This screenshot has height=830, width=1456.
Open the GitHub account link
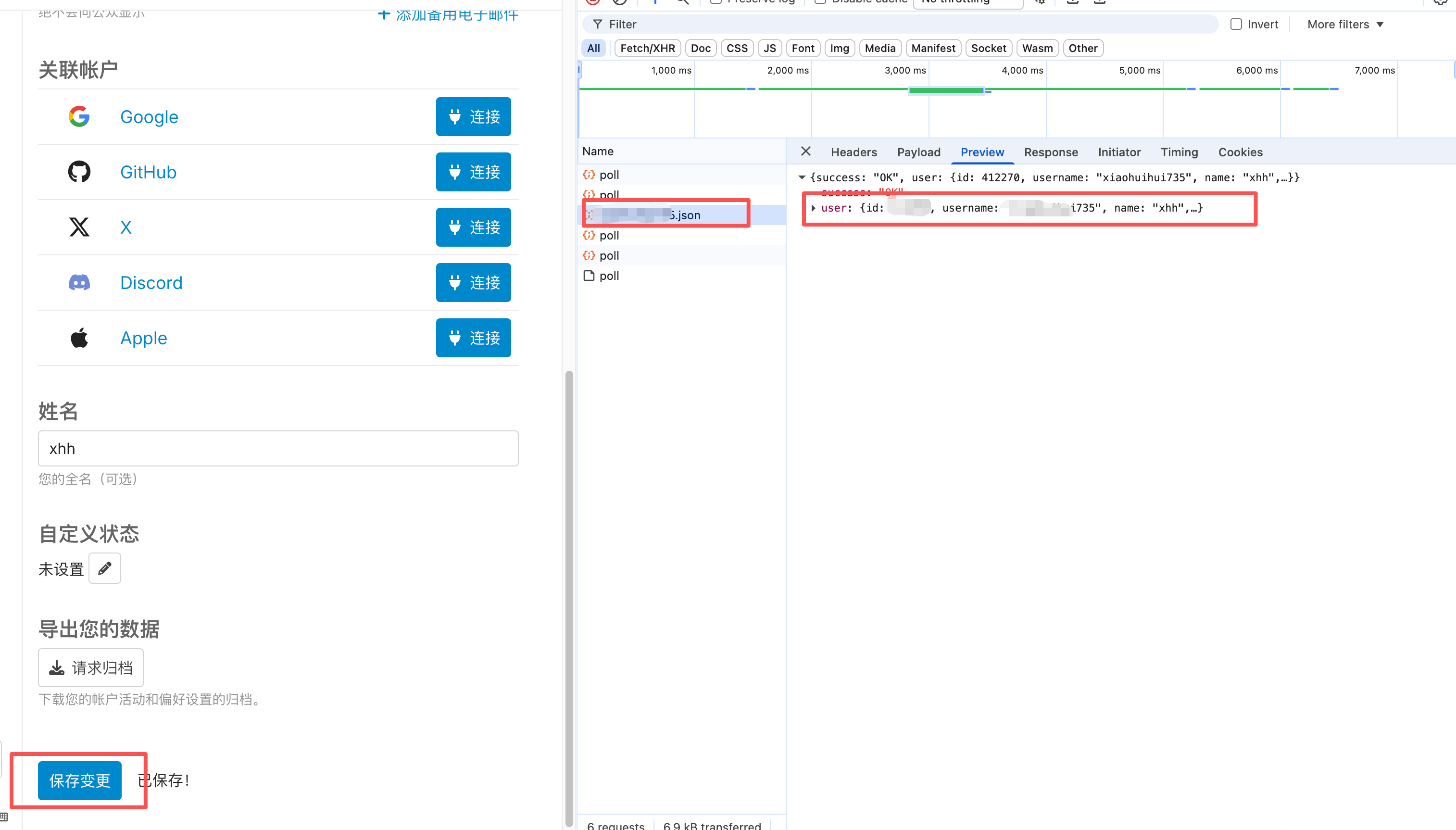click(x=148, y=172)
